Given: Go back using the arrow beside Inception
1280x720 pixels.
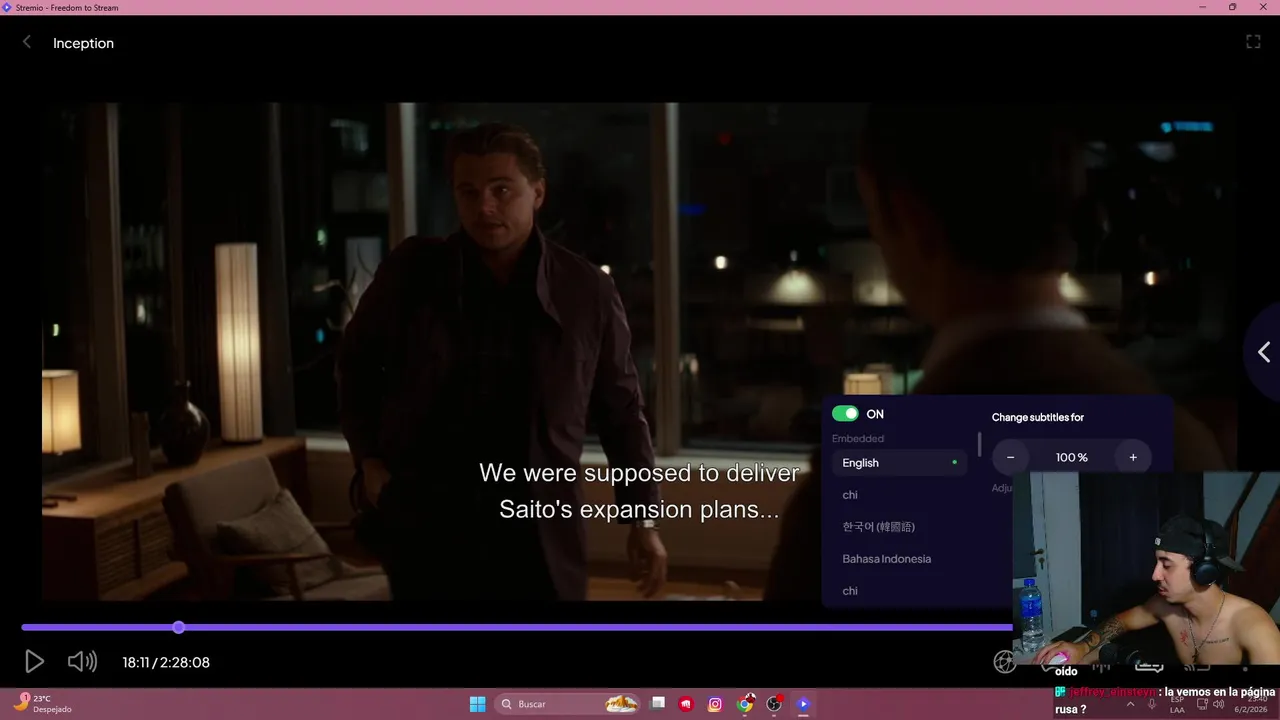Looking at the screenshot, I should (x=27, y=42).
